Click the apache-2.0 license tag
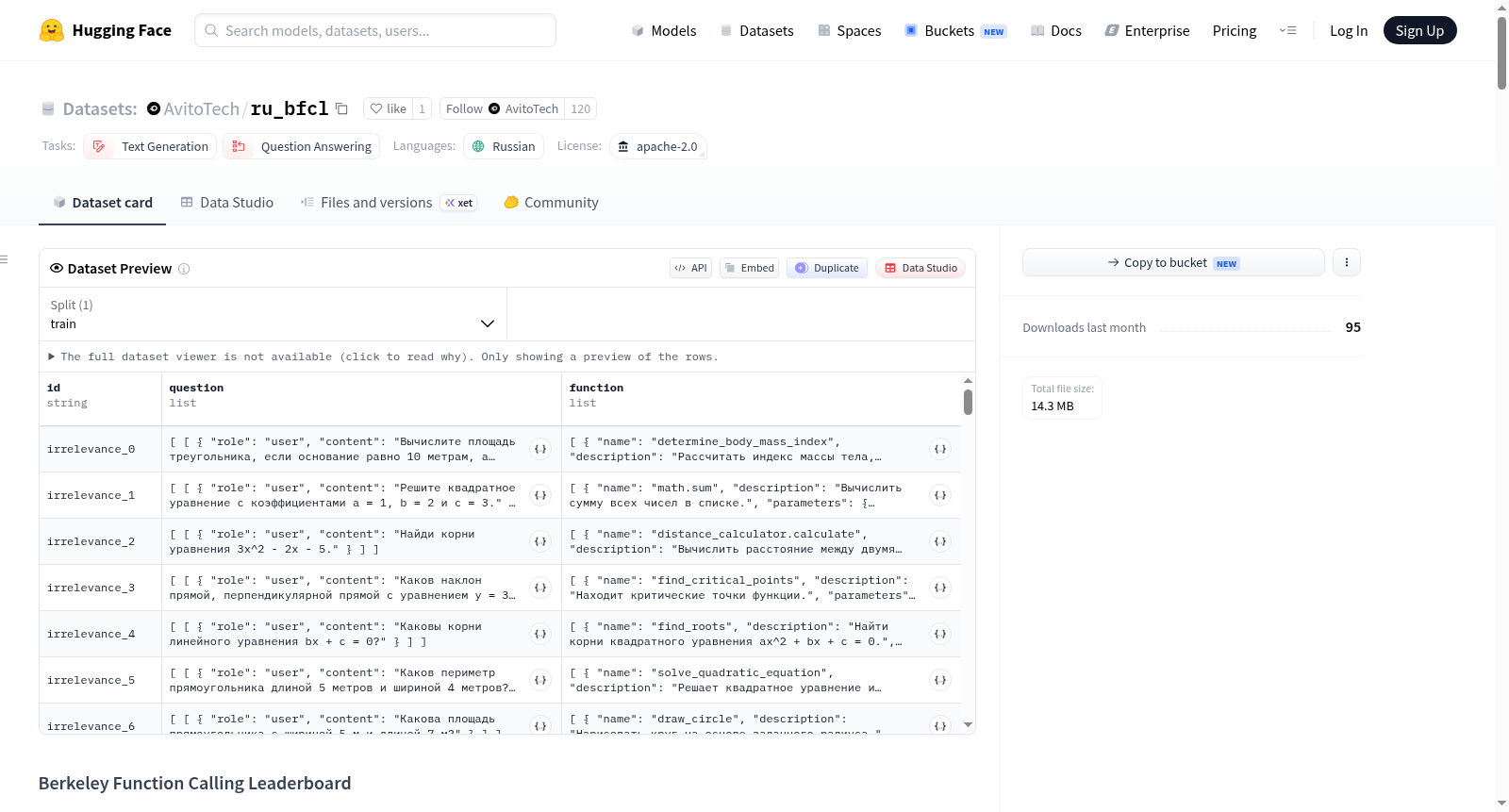Viewport: 1509px width, 812px height. [657, 146]
